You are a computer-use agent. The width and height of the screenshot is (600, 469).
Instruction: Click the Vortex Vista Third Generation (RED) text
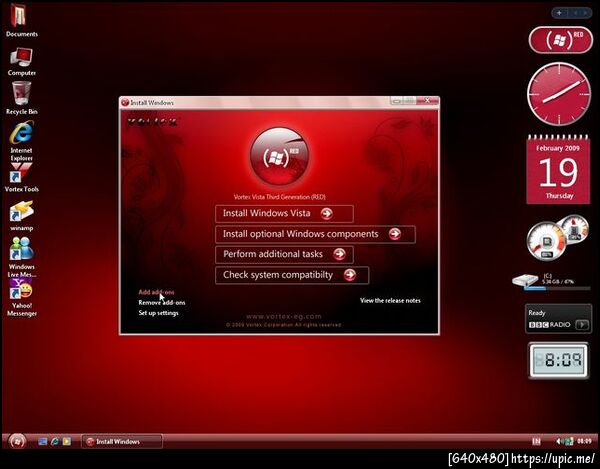click(279, 197)
